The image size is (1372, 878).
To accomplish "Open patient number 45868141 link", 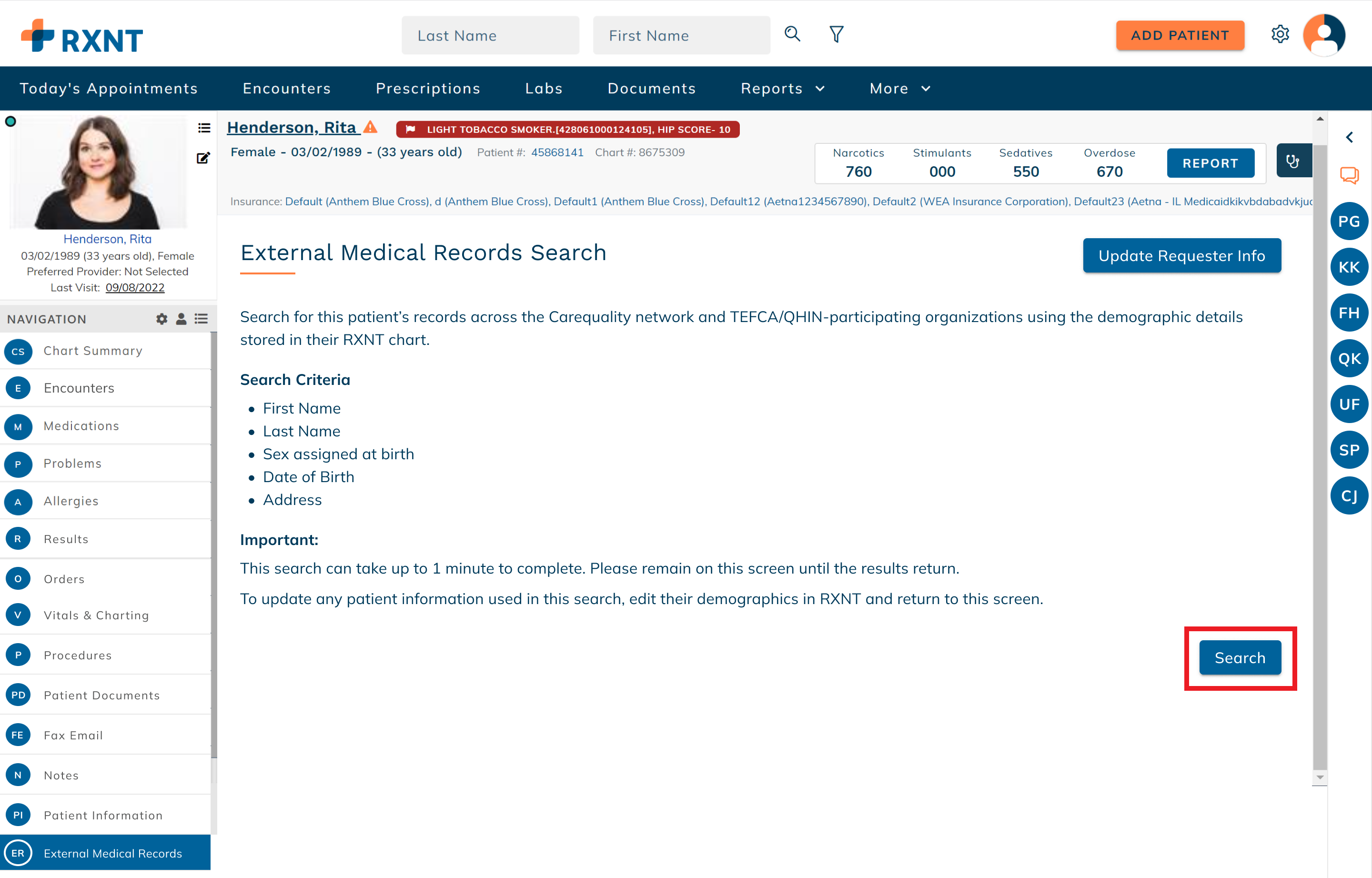I will [x=557, y=152].
